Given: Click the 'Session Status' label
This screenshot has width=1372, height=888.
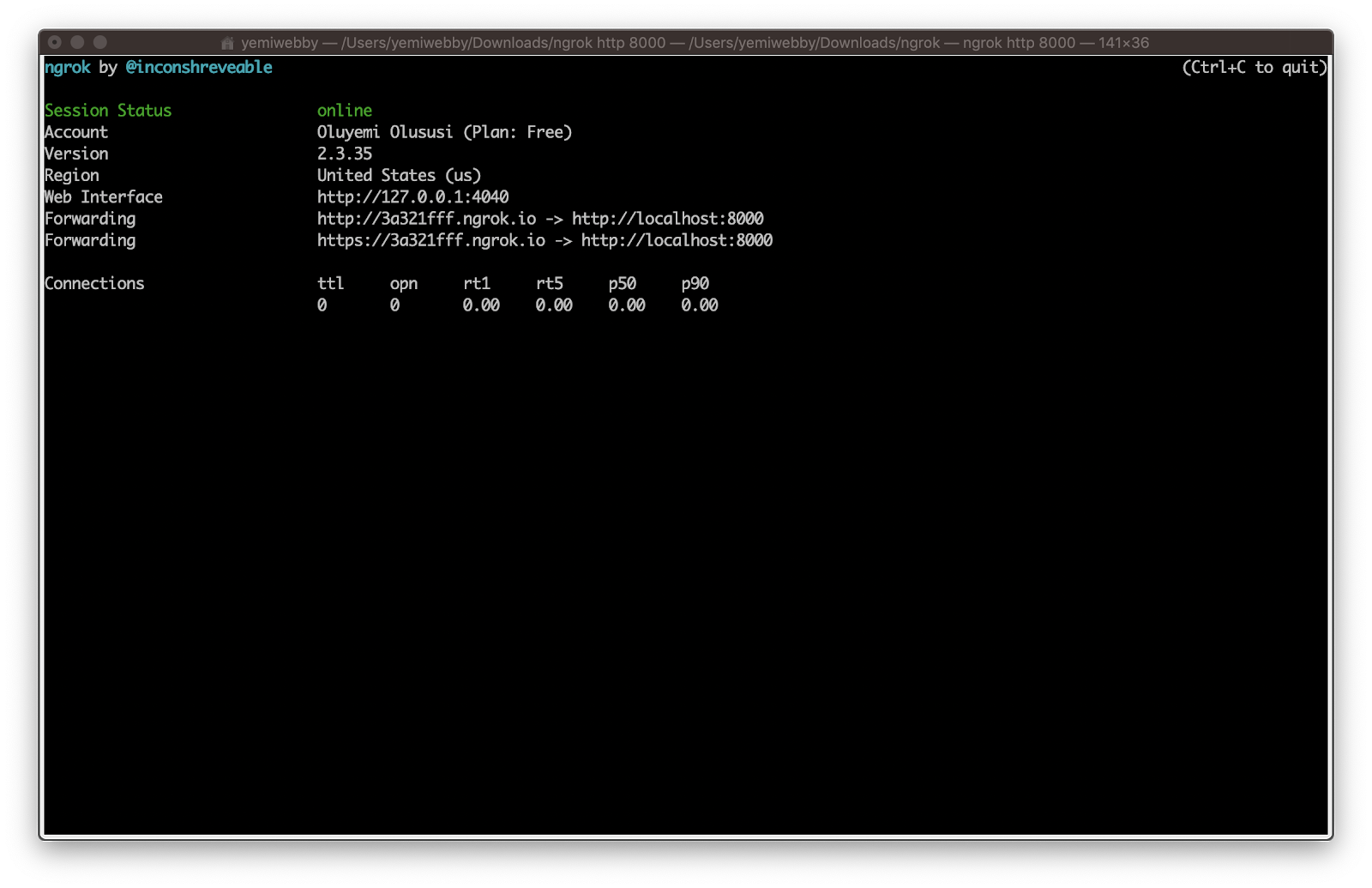Looking at the screenshot, I should tap(108, 110).
